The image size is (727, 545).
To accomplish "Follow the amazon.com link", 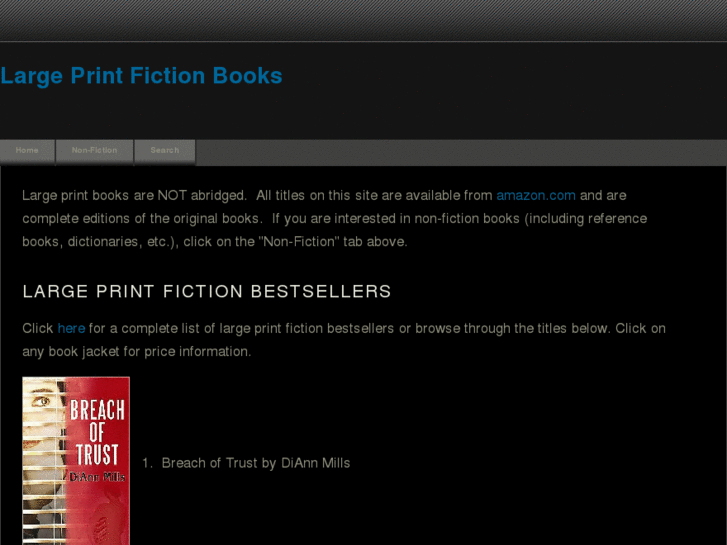I will pyautogui.click(x=536, y=195).
